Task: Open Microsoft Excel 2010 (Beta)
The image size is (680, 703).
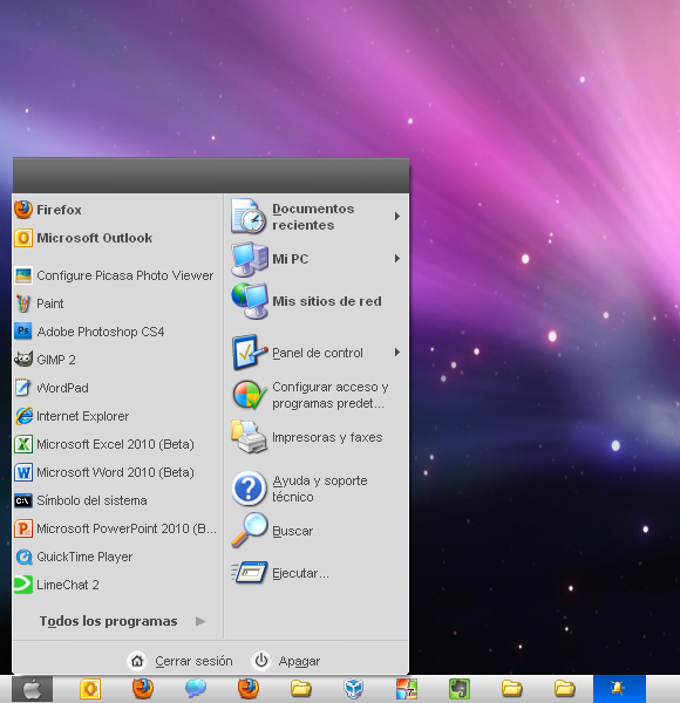Action: [114, 444]
